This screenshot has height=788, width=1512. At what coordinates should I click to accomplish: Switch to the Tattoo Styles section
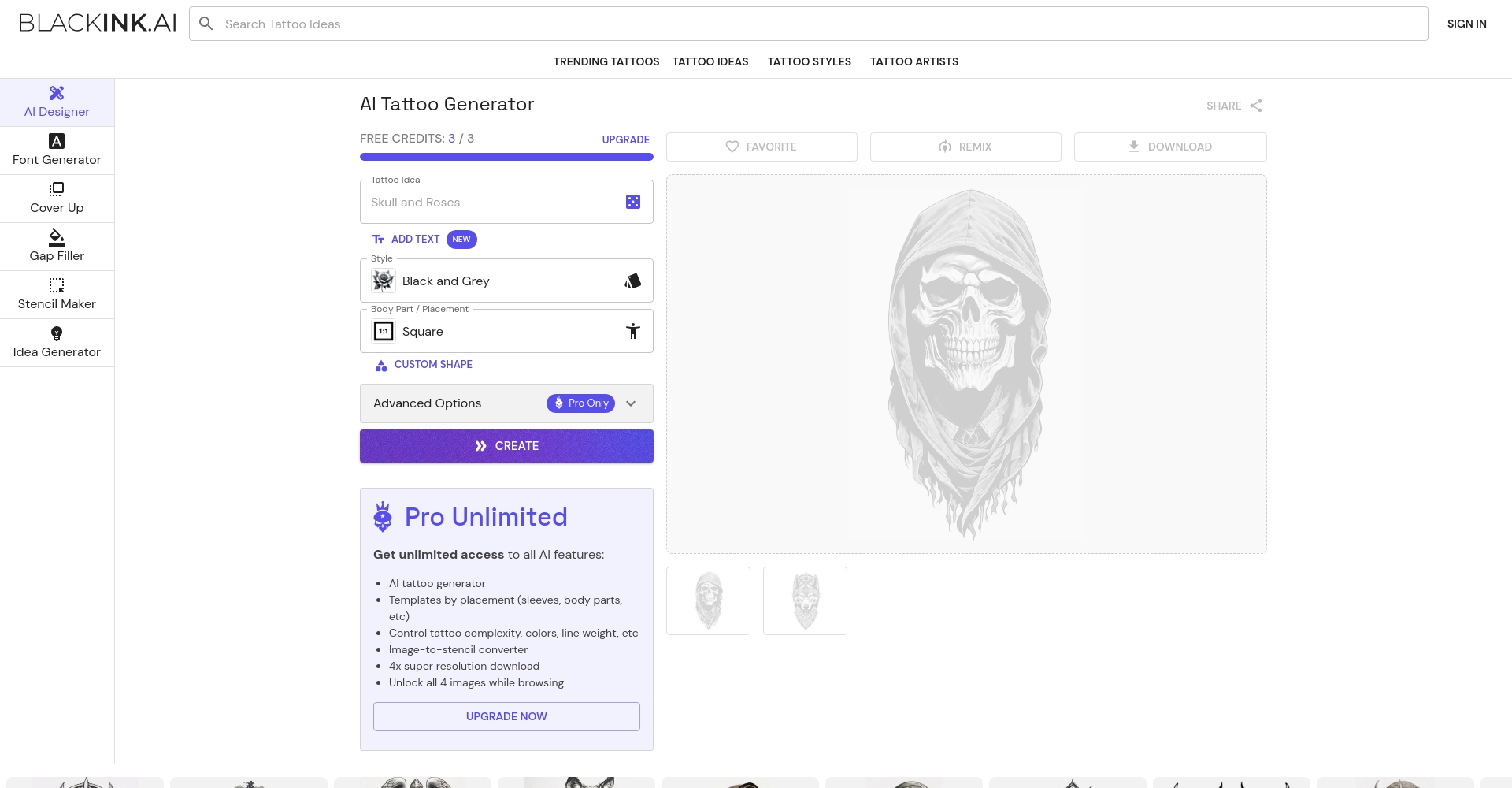(809, 61)
